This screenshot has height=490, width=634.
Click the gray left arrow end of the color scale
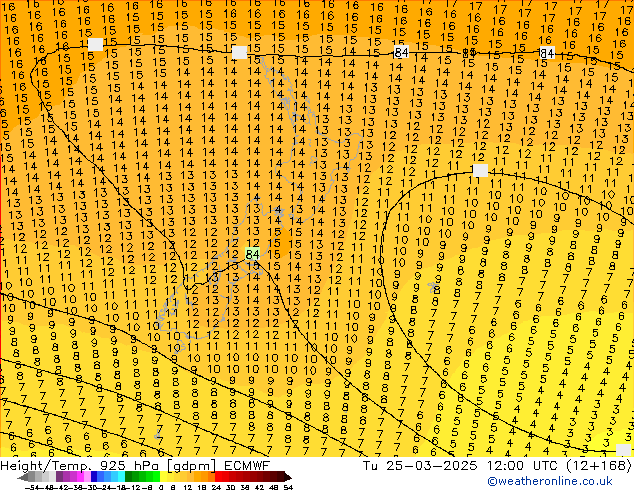point(23,477)
